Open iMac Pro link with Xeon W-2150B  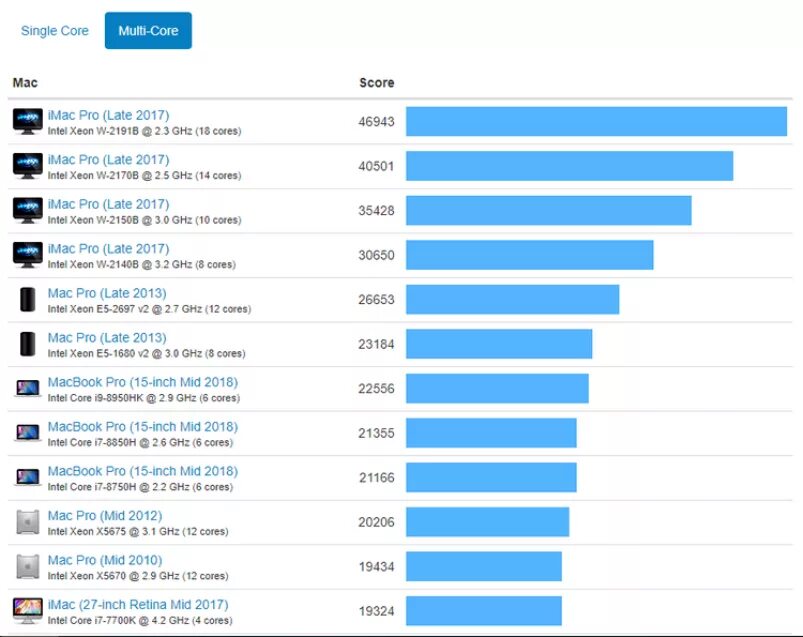(109, 204)
